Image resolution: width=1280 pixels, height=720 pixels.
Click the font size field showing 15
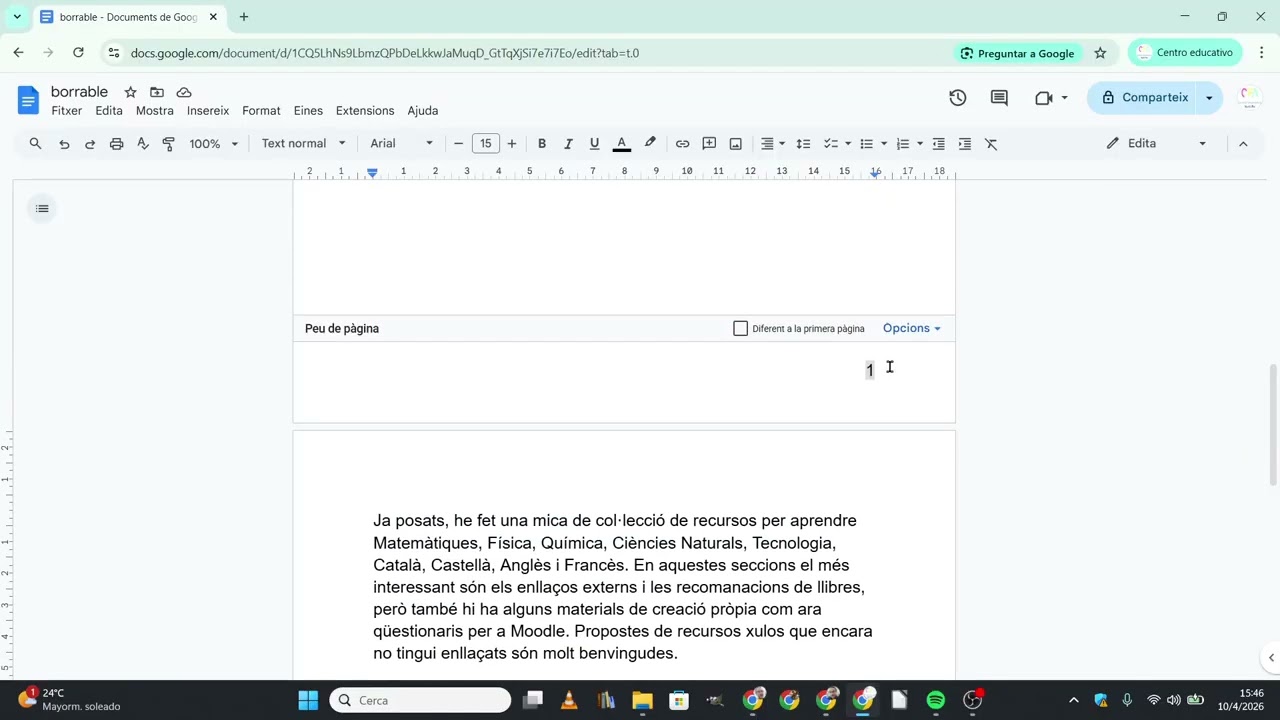(486, 144)
